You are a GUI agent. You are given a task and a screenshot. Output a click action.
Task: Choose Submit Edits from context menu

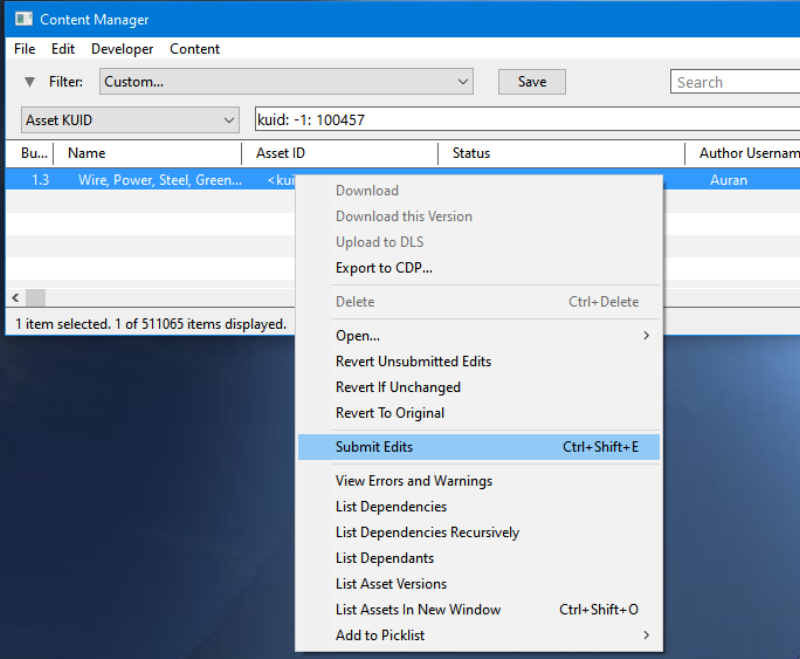479,447
